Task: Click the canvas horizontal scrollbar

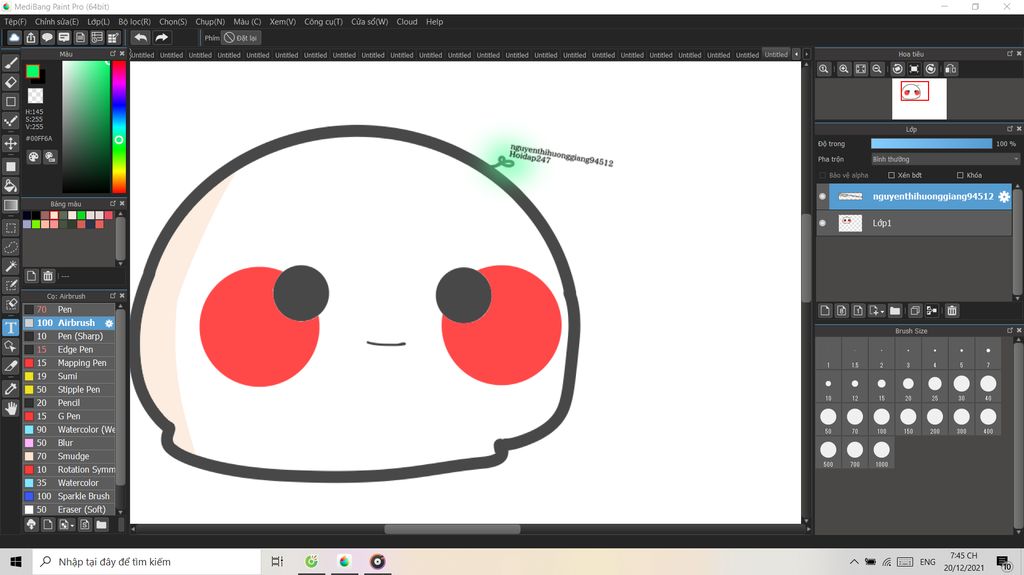Action: coord(452,529)
